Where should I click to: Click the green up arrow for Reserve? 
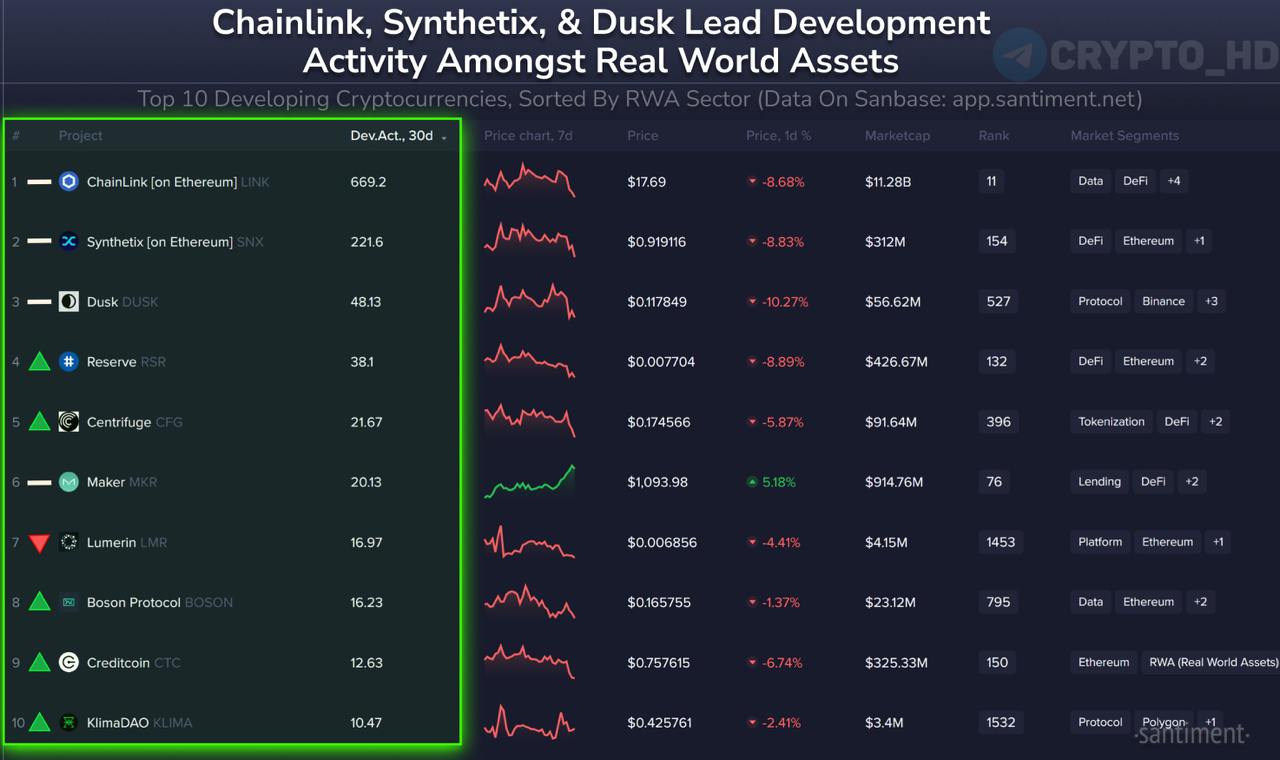[39, 361]
